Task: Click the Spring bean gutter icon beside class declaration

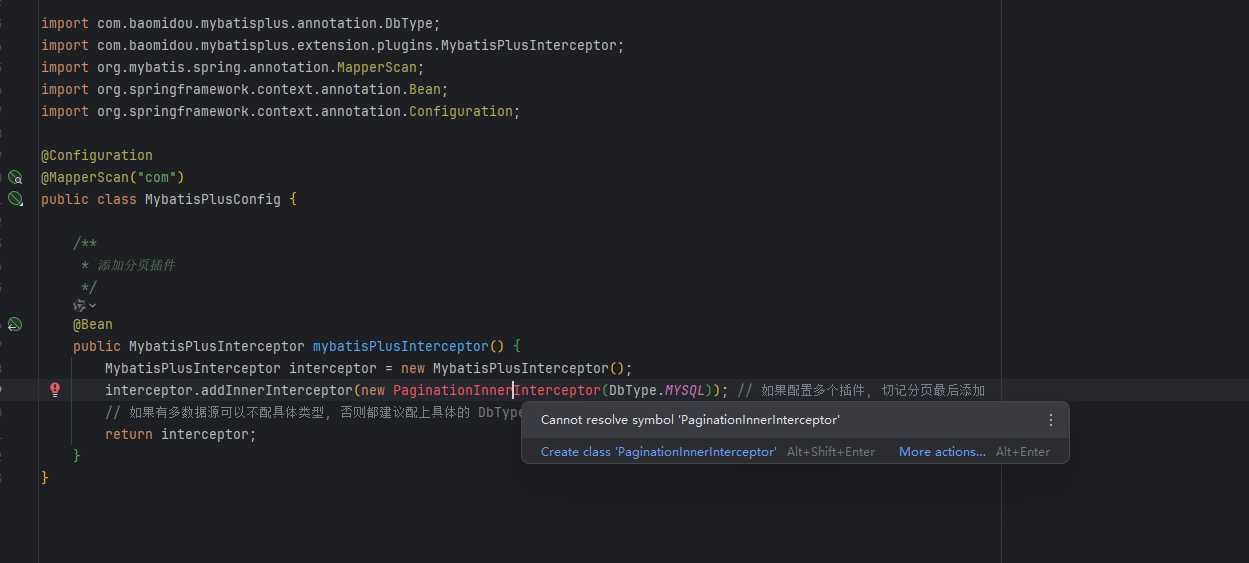Action: click(15, 199)
